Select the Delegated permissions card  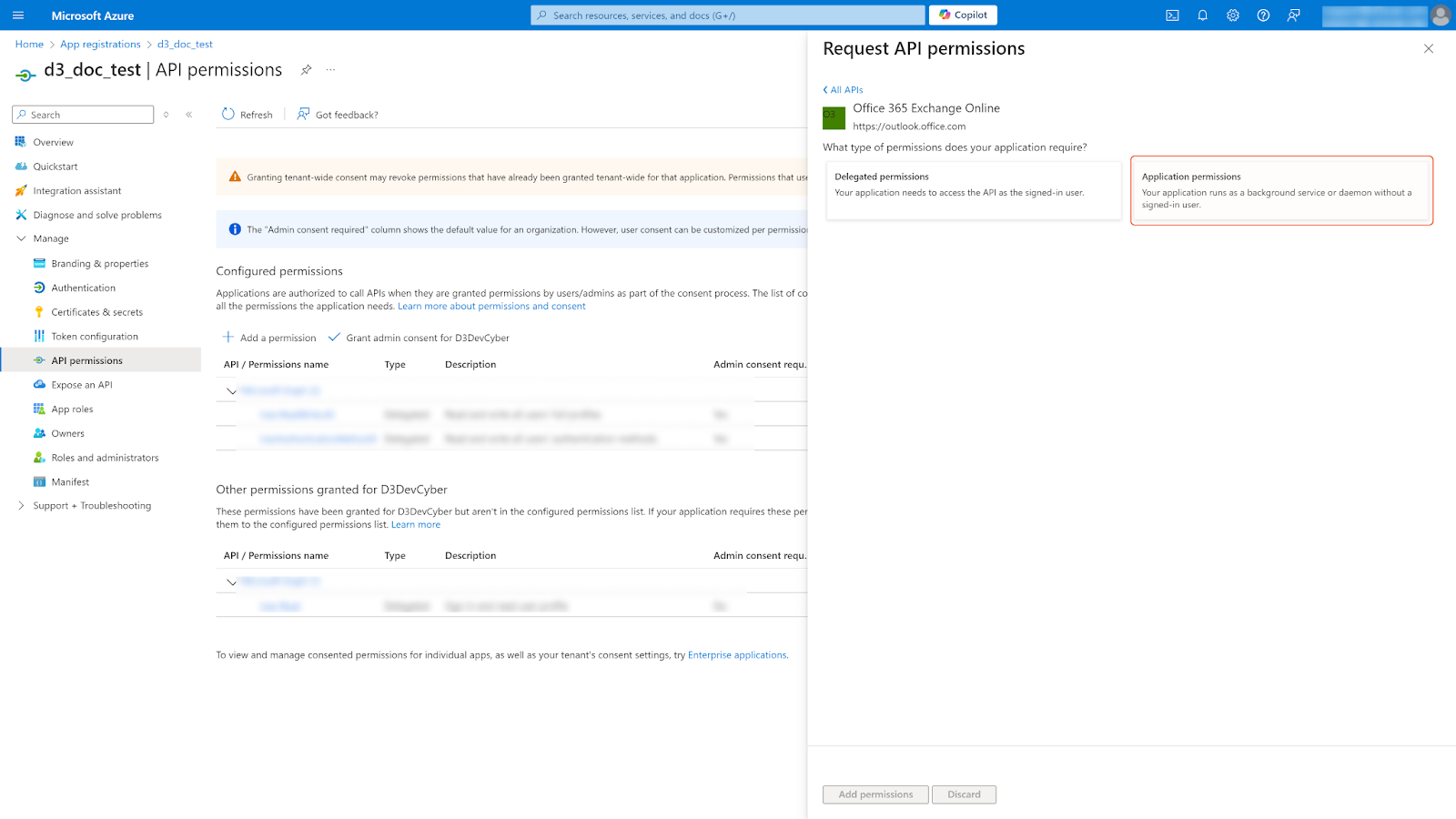(x=973, y=190)
